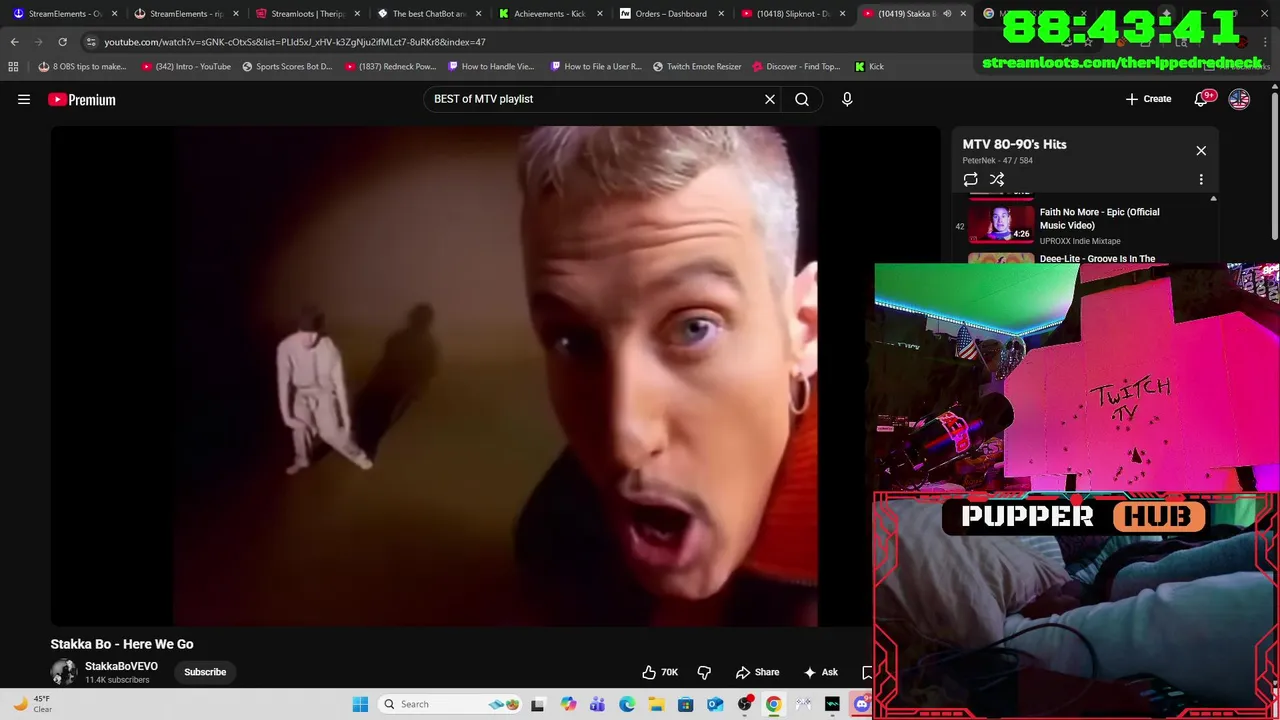The height and width of the screenshot is (720, 1280).
Task: Mute the Stakka Bo tab audio icon
Action: click(946, 14)
